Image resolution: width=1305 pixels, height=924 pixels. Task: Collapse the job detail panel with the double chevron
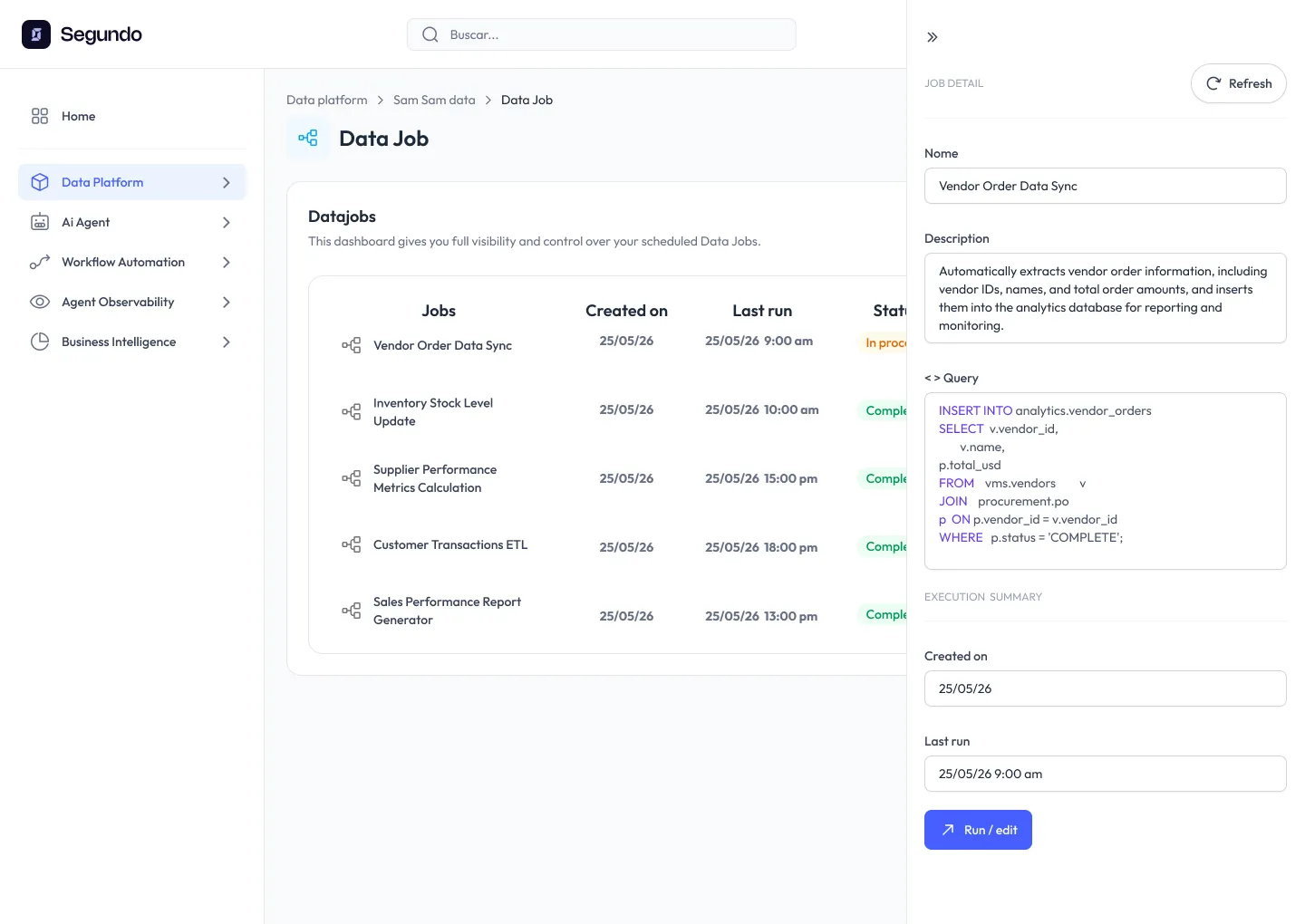[x=932, y=36]
